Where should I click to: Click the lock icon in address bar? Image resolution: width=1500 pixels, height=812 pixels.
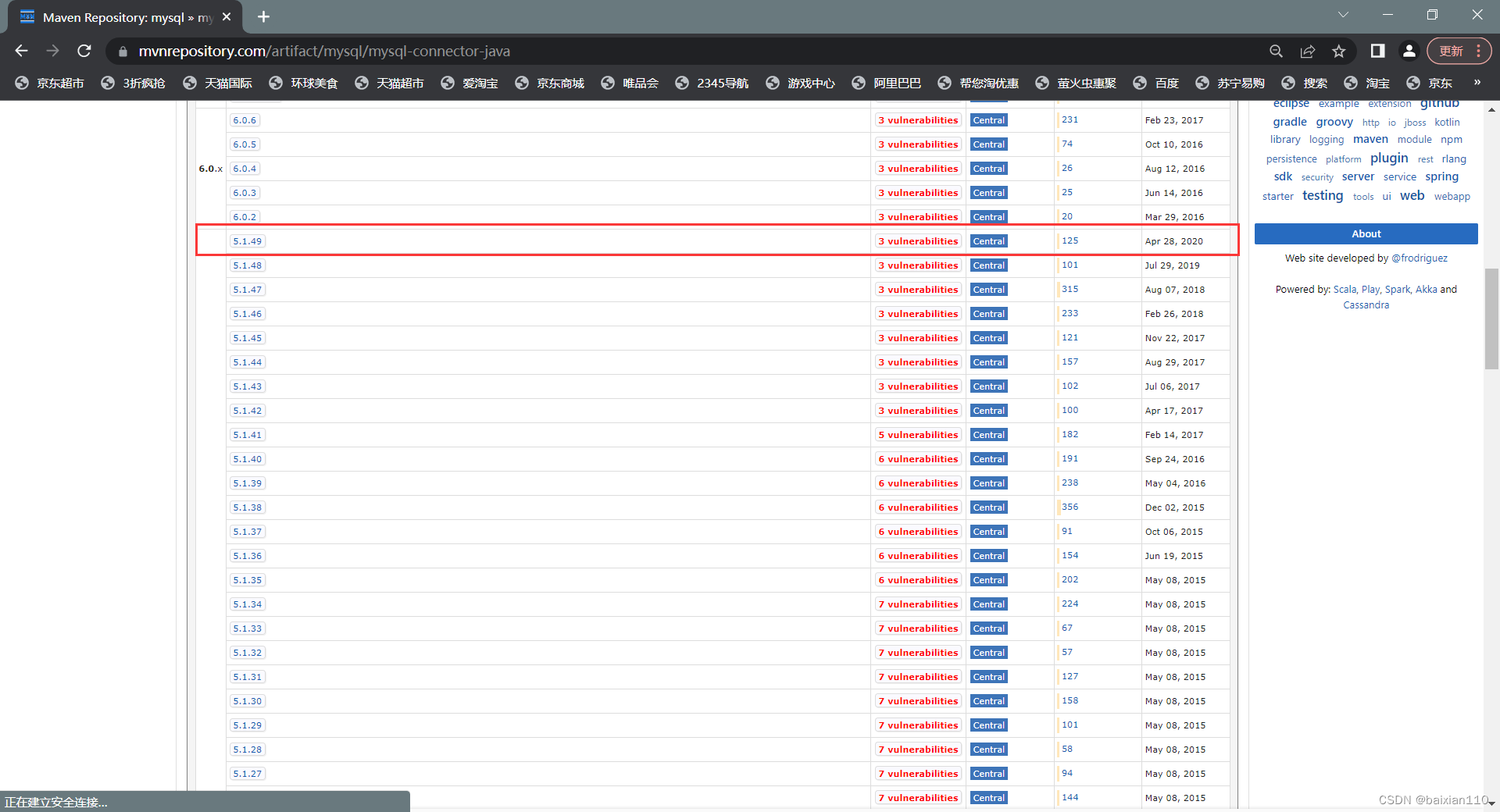[x=123, y=52]
